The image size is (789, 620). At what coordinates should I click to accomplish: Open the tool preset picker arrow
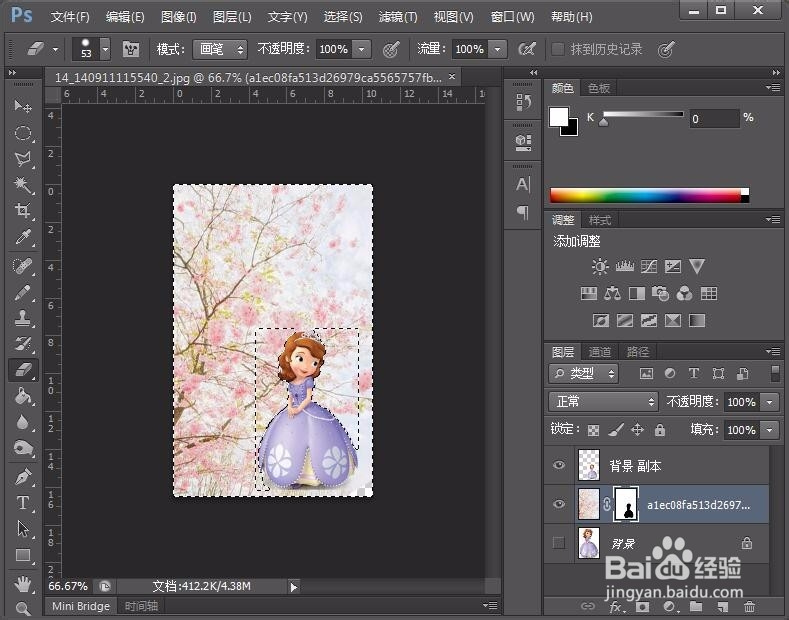coord(55,49)
